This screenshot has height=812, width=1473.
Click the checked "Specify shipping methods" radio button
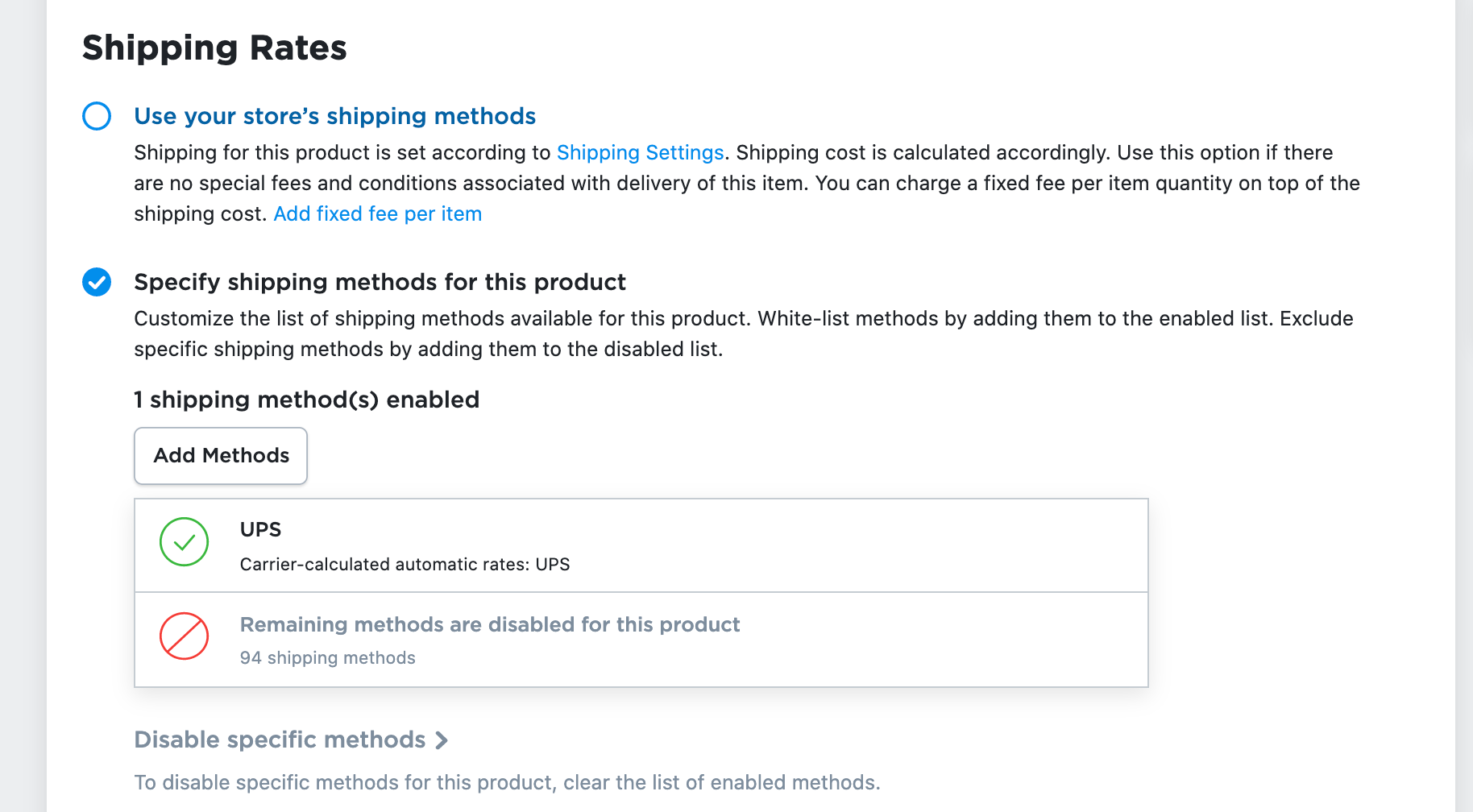(97, 282)
